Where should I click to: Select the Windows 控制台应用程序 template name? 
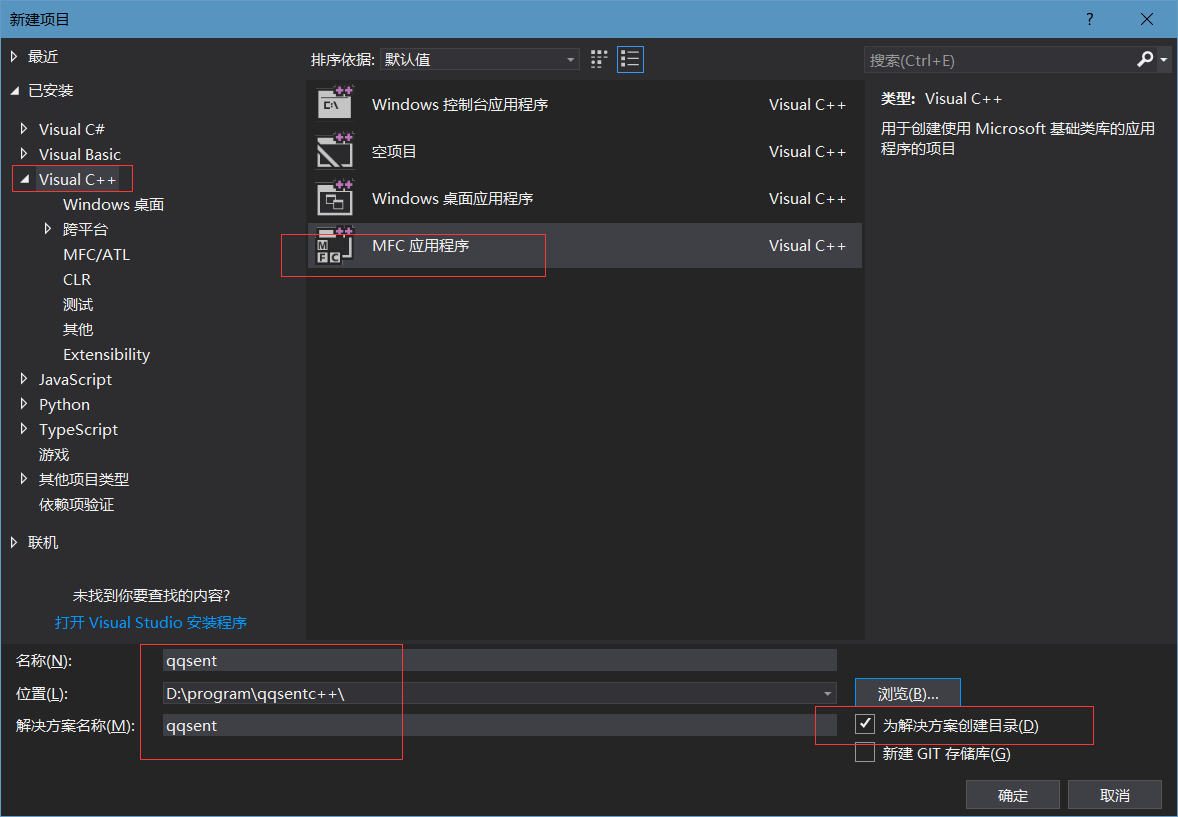[460, 104]
